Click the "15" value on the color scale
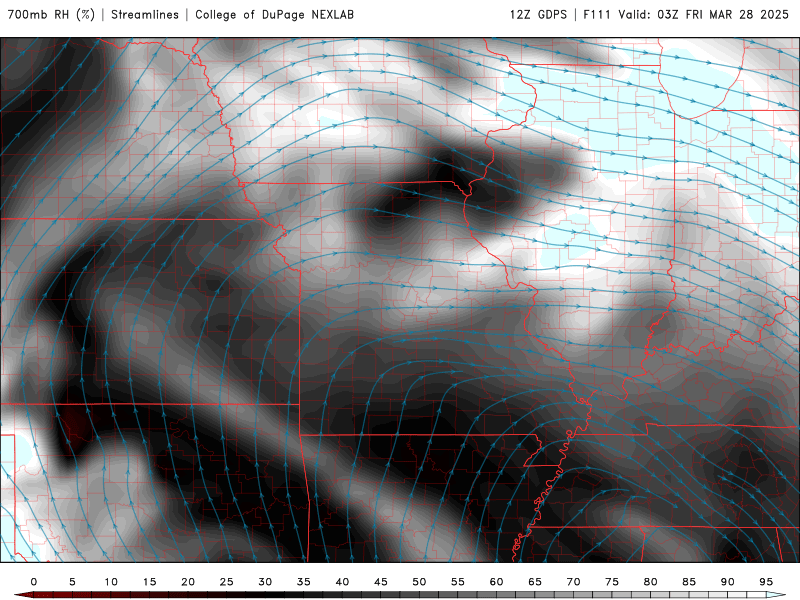 point(149,582)
